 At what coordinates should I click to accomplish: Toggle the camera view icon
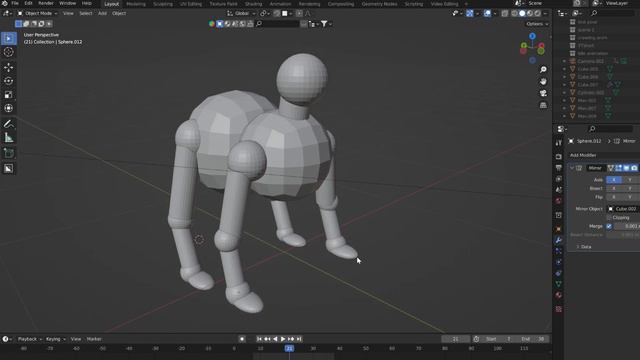click(543, 93)
